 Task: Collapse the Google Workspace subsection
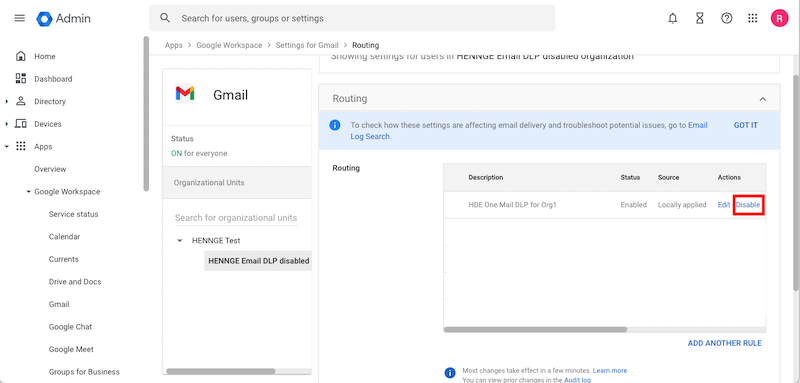29,192
